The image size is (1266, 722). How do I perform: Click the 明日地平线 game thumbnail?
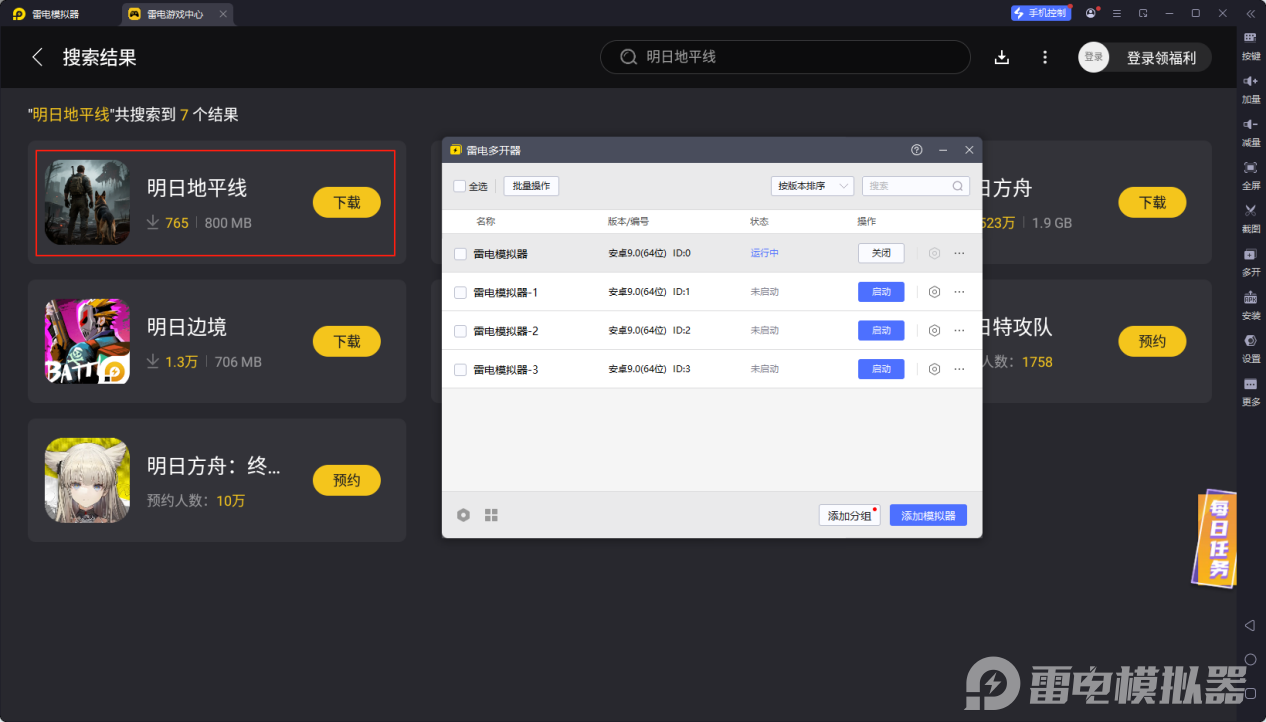point(87,202)
